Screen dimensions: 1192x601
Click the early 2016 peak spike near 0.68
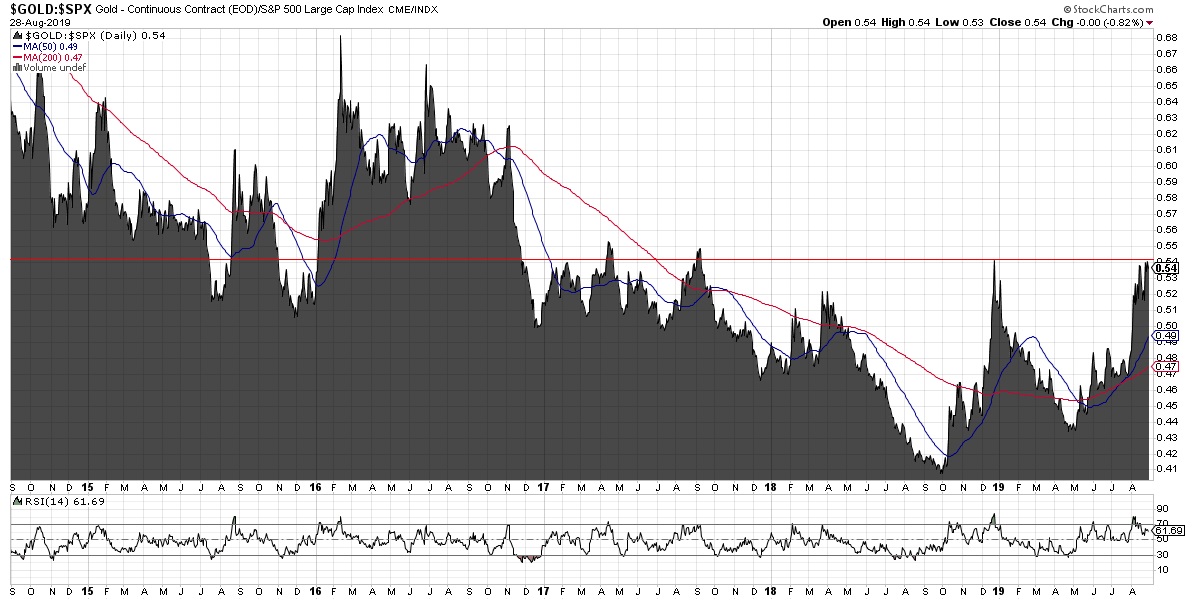[x=341, y=40]
